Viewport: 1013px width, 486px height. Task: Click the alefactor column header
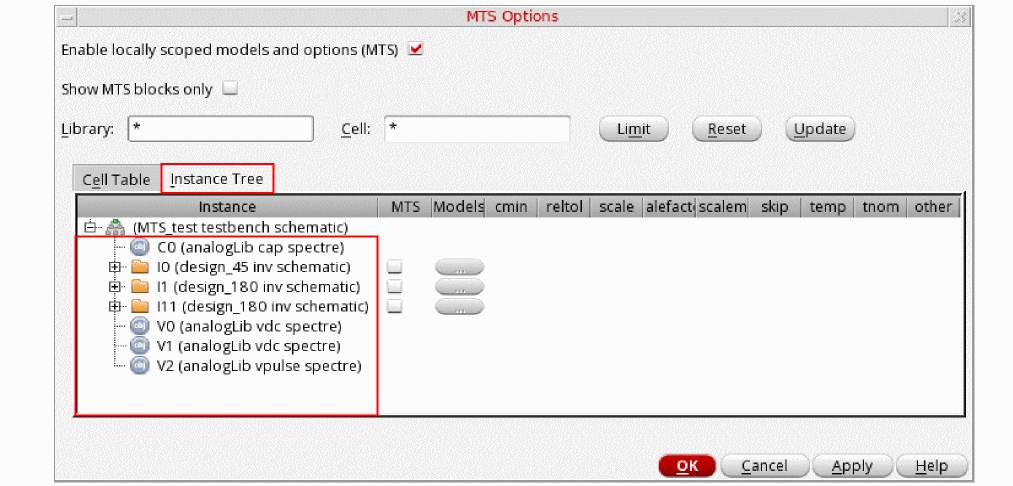pos(669,207)
